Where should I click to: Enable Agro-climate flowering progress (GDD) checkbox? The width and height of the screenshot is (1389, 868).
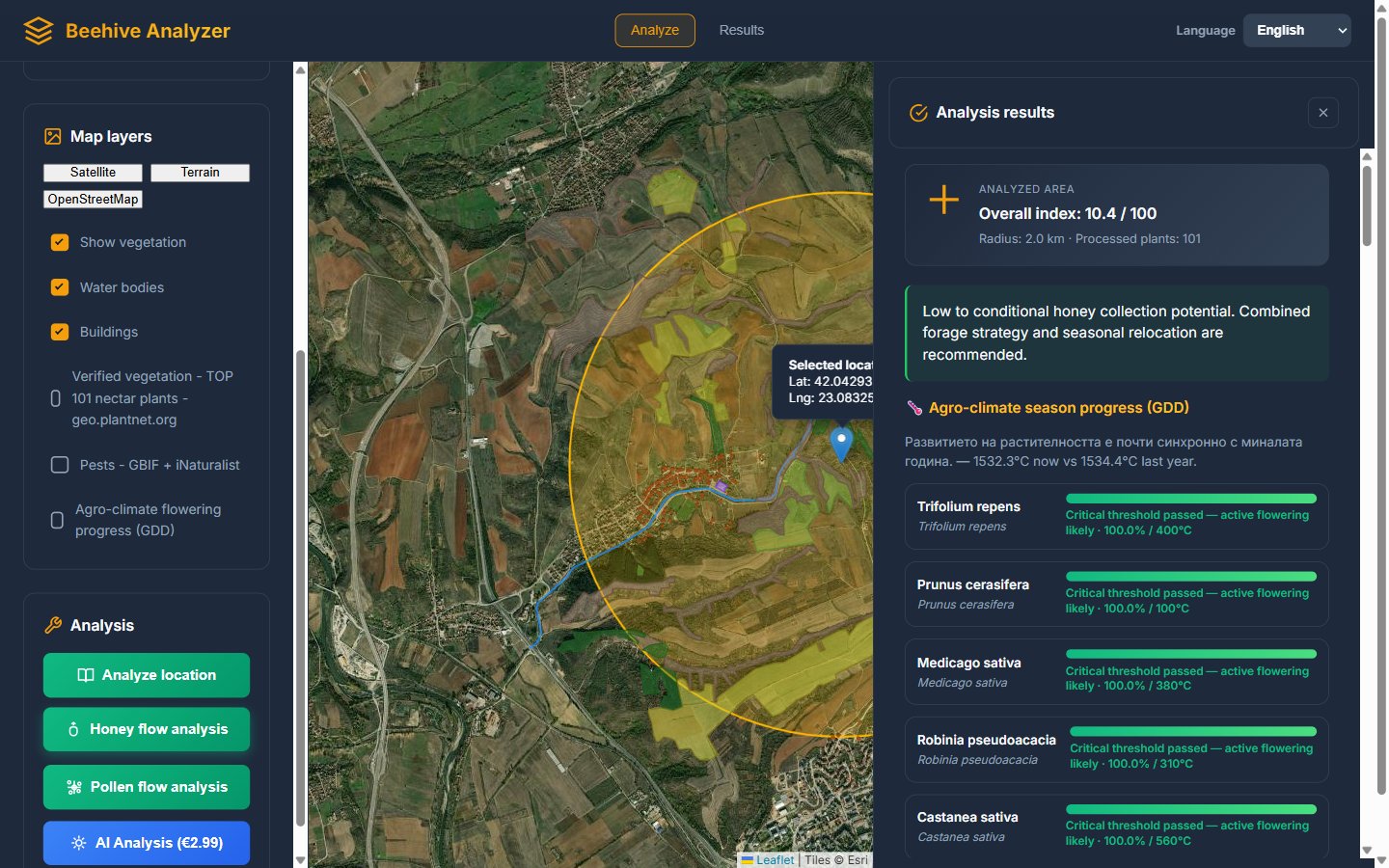point(57,520)
